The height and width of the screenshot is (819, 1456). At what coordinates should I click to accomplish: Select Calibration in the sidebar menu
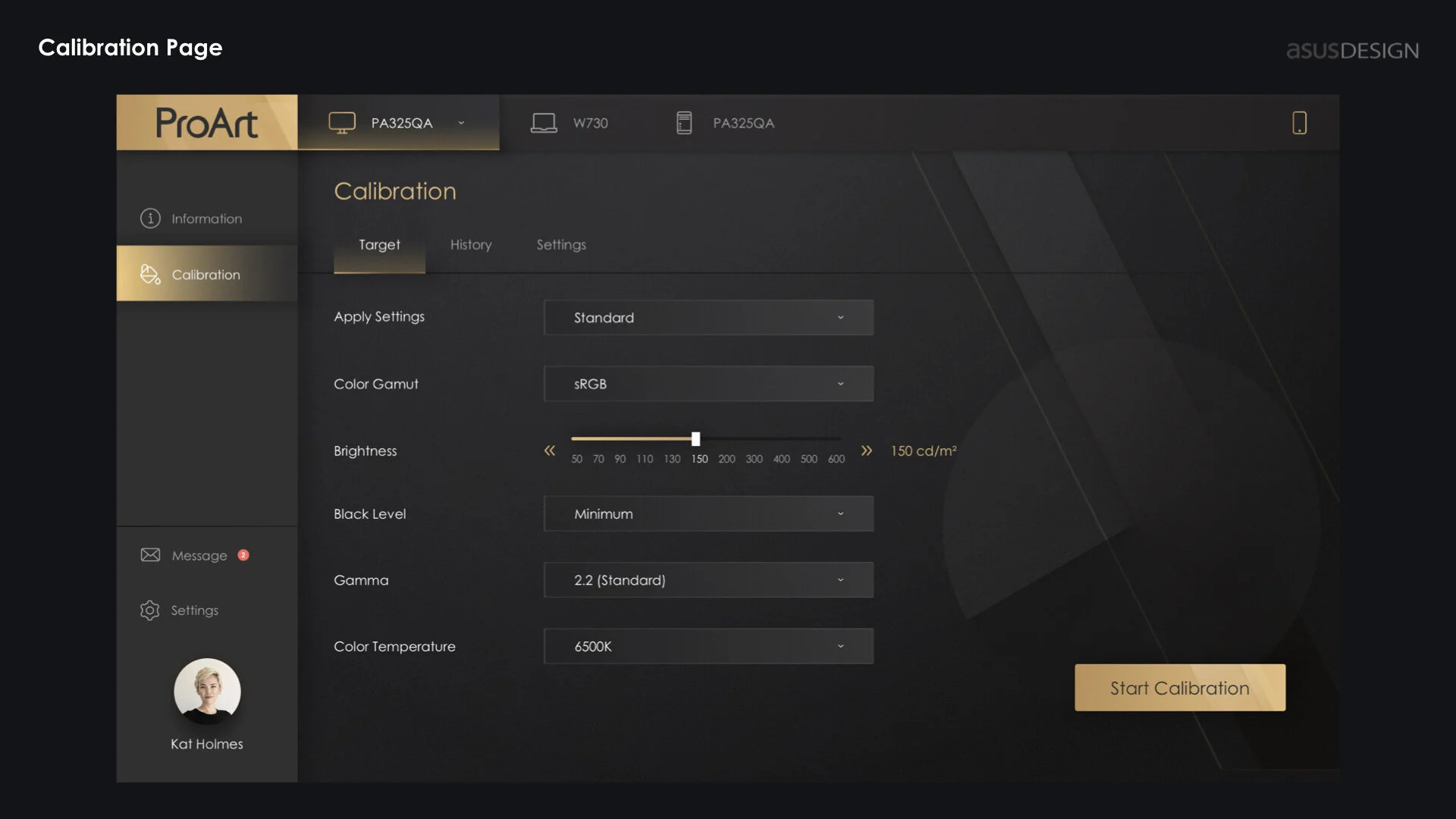206,275
